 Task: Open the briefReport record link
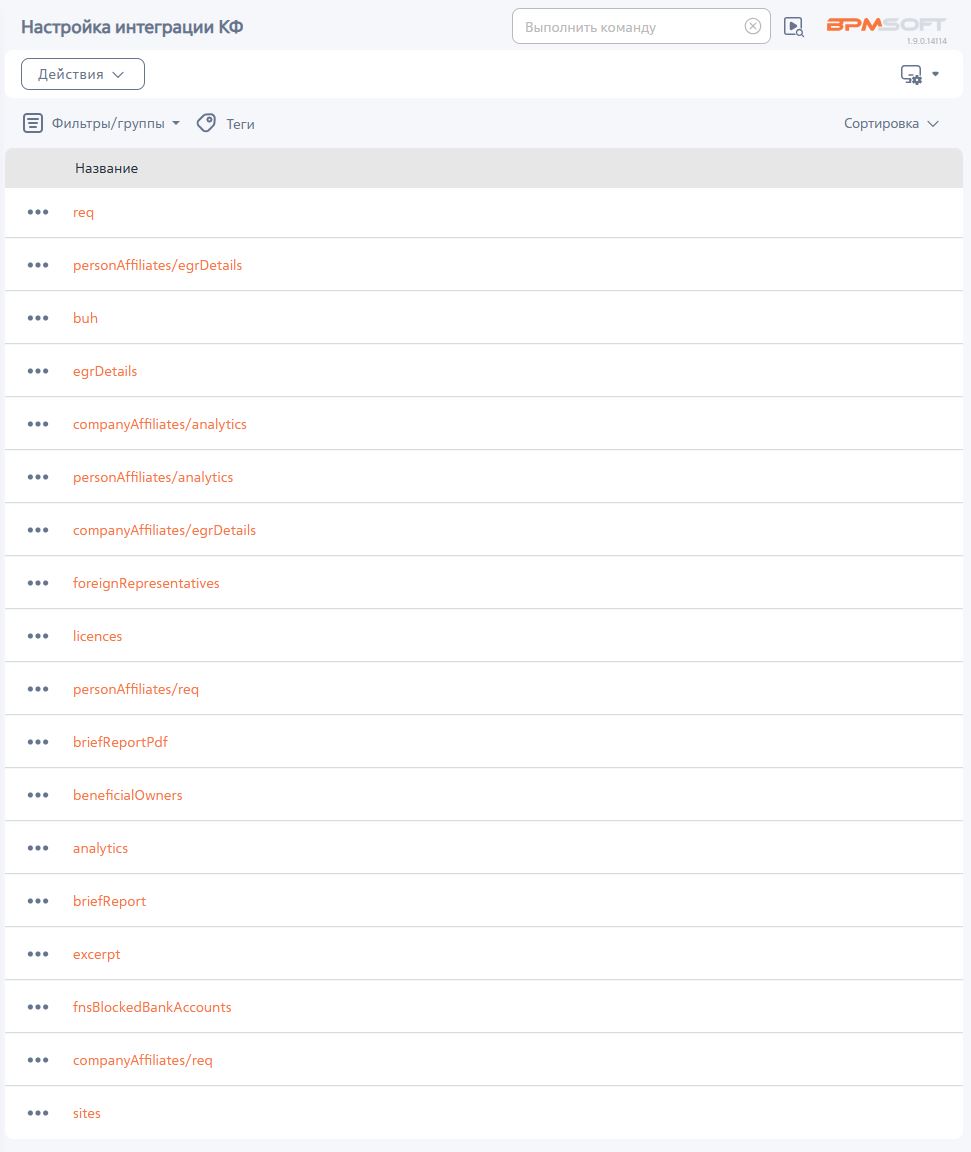(109, 901)
